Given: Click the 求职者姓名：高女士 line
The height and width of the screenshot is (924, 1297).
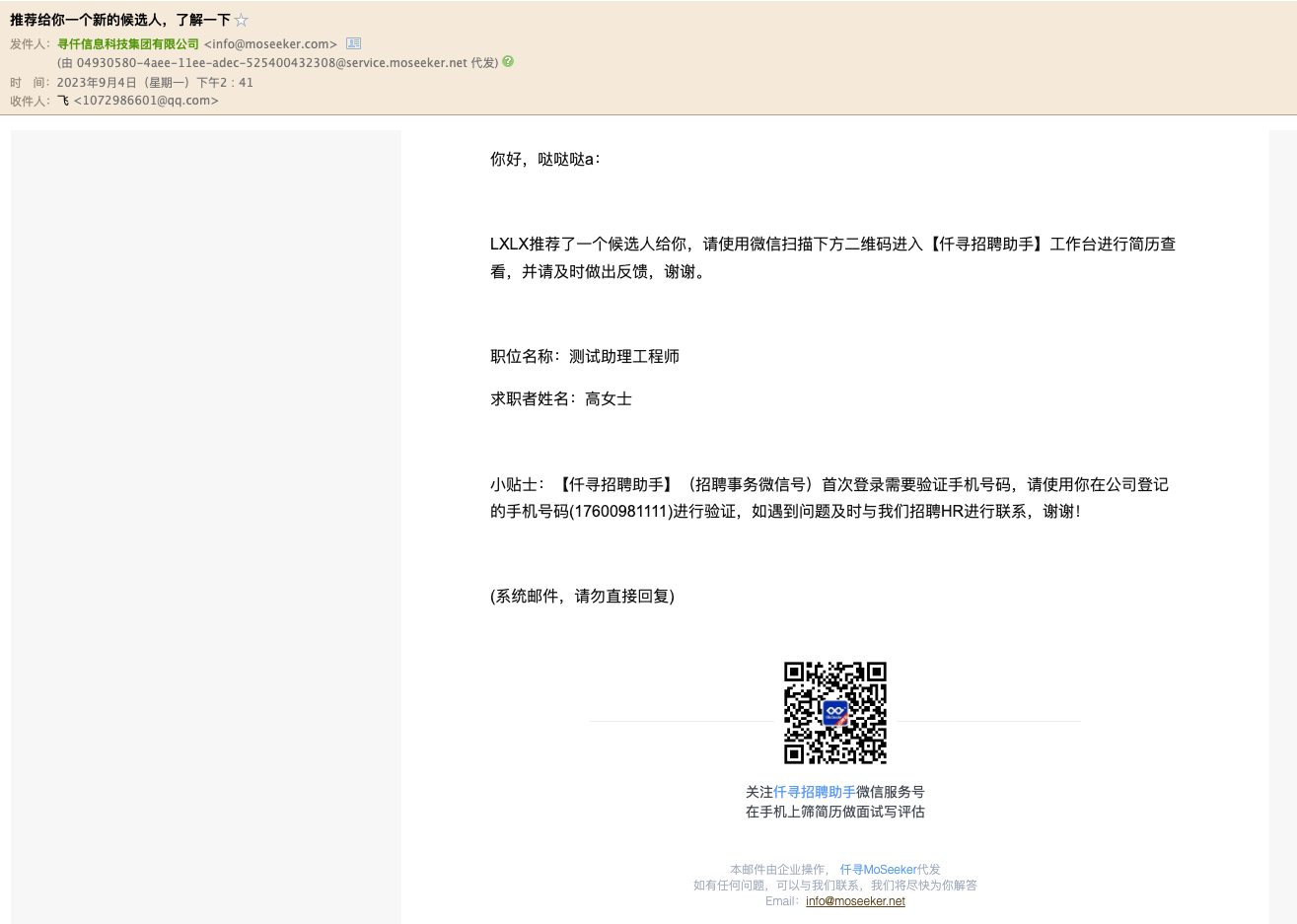Looking at the screenshot, I should (561, 398).
